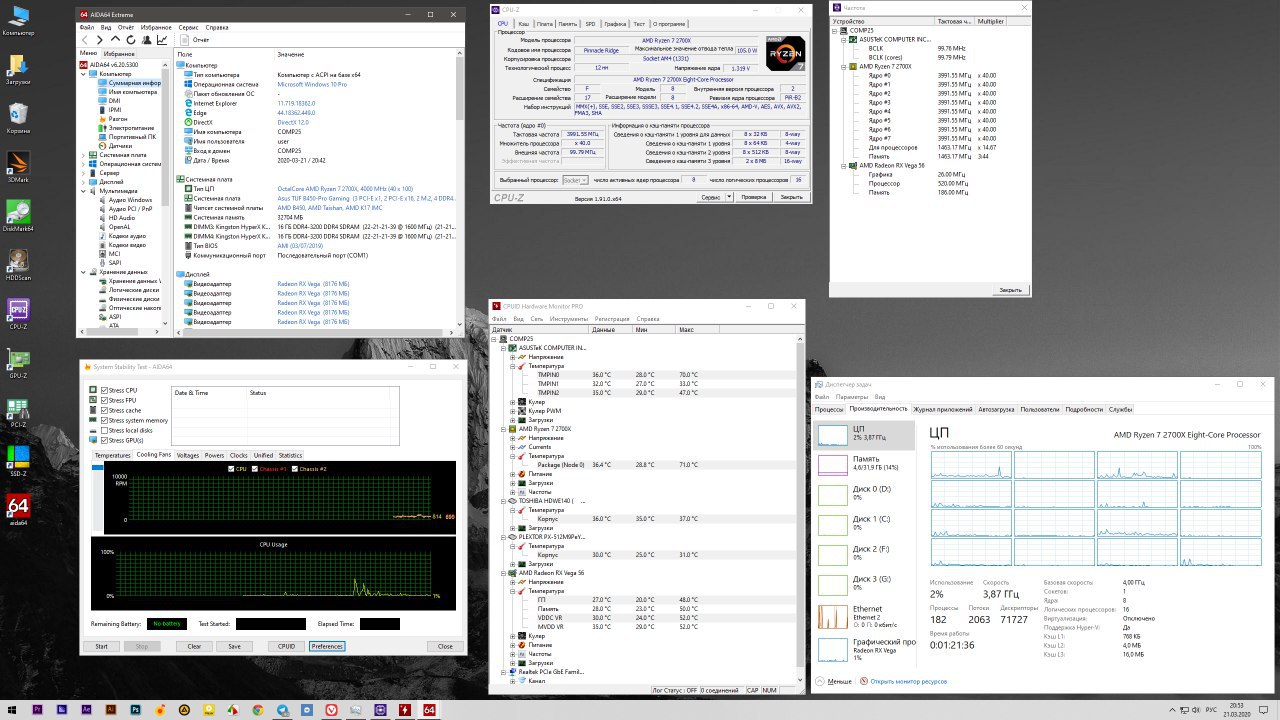Collapse the Компьютер node in AIDA64 tree
Image resolution: width=1280 pixels, height=720 pixels.
pos(83,74)
